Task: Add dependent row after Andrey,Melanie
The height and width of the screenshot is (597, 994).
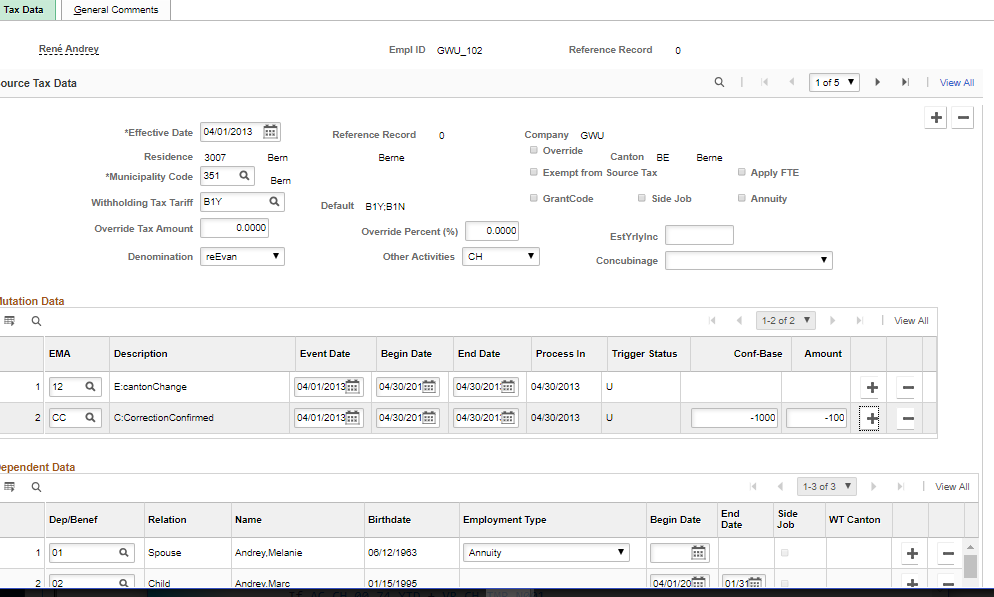Action: (x=912, y=553)
